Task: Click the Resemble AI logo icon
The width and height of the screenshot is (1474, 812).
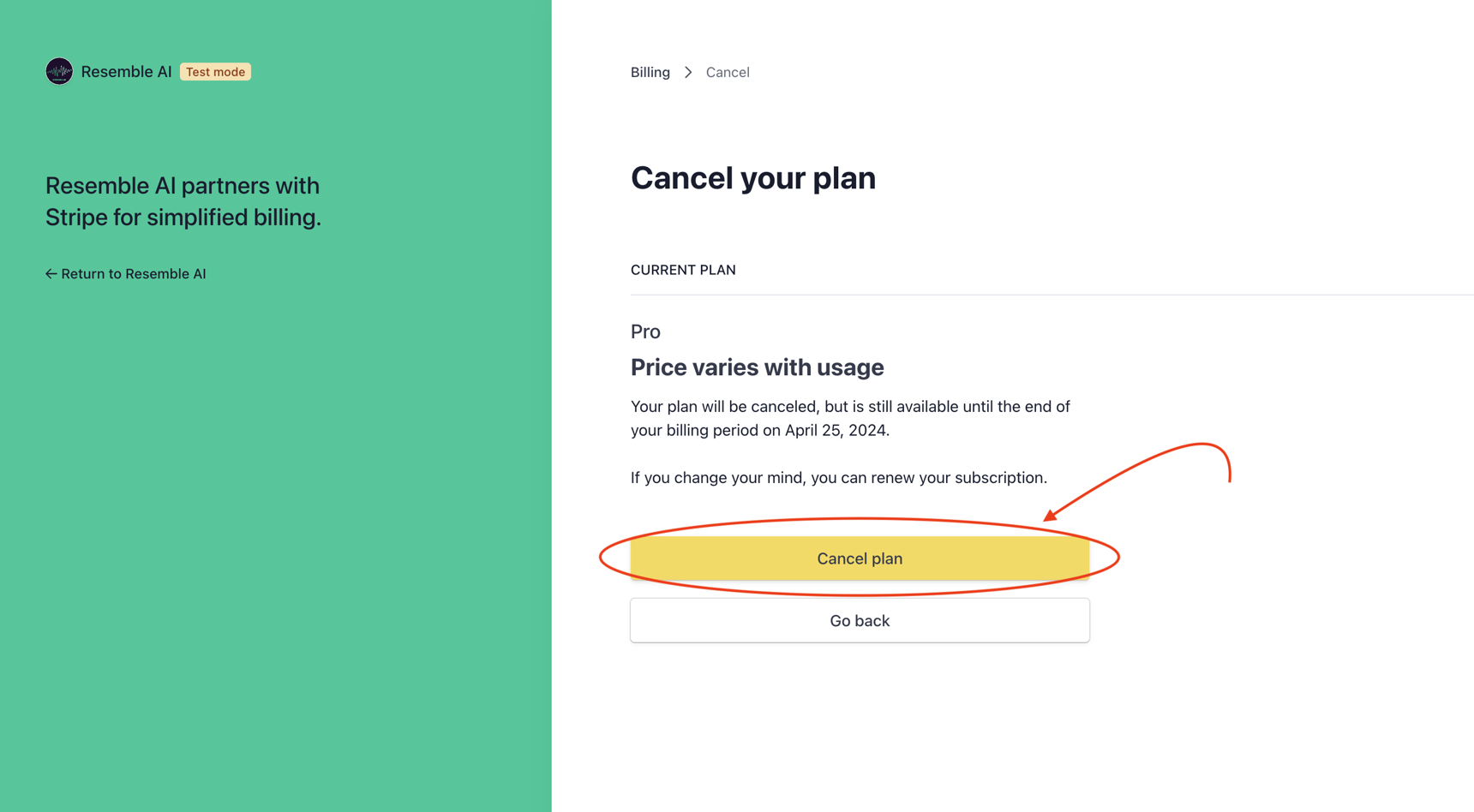Action: click(58, 71)
